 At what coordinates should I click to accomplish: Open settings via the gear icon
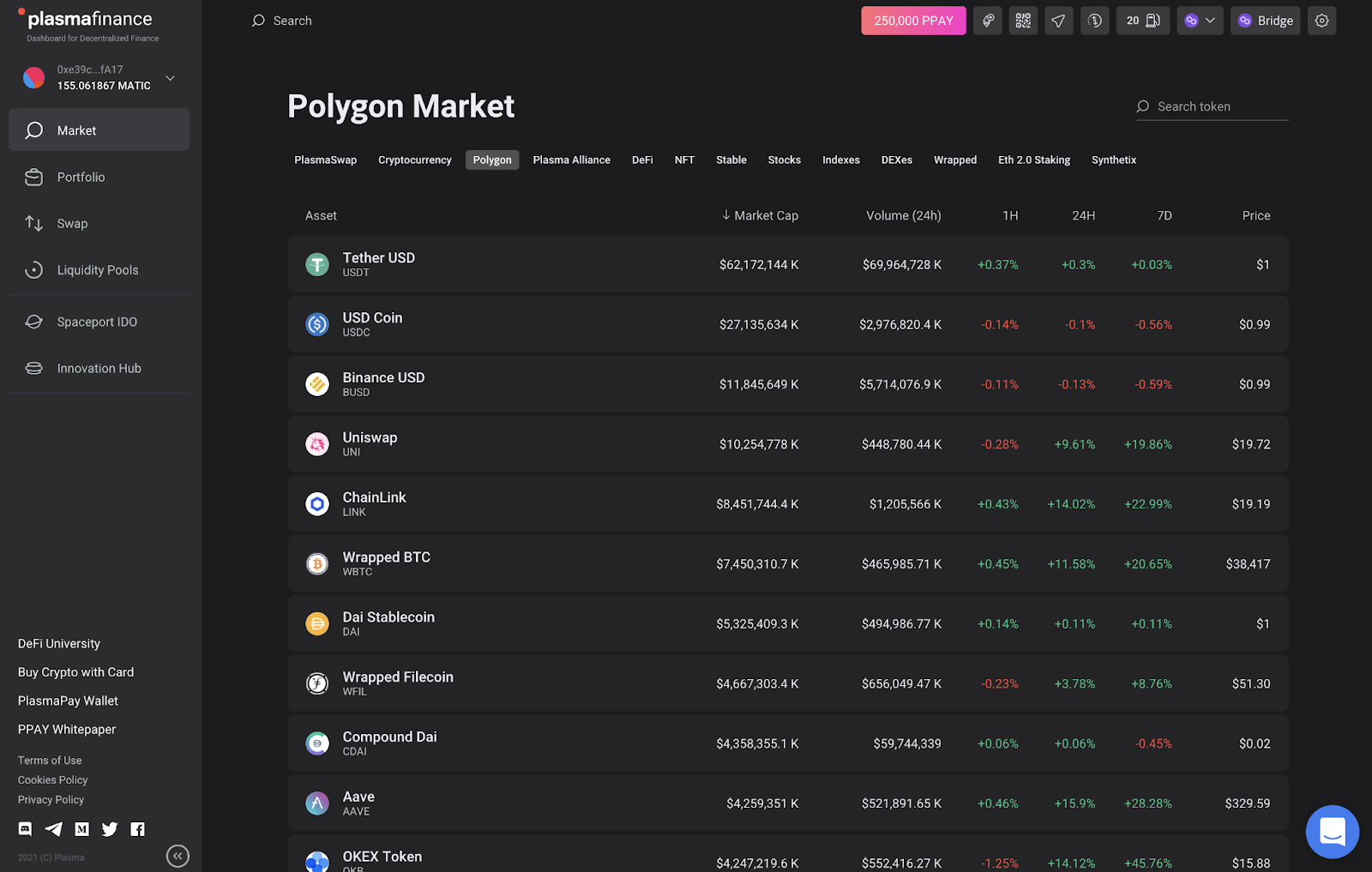1321,20
